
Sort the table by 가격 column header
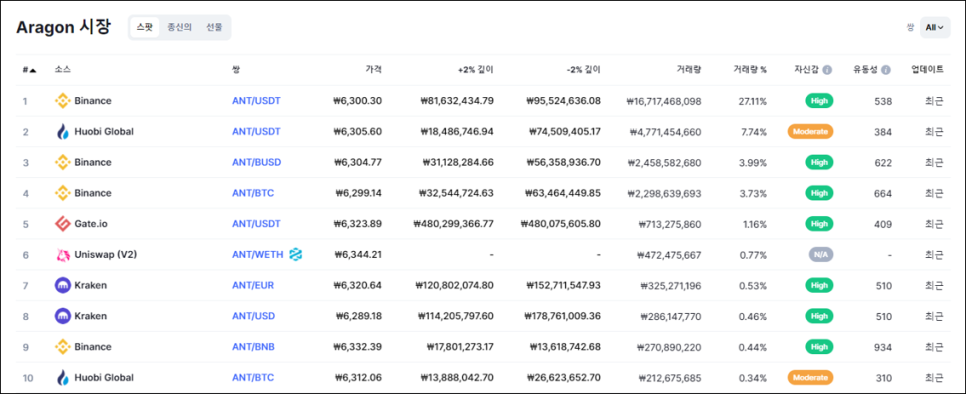coord(373,70)
